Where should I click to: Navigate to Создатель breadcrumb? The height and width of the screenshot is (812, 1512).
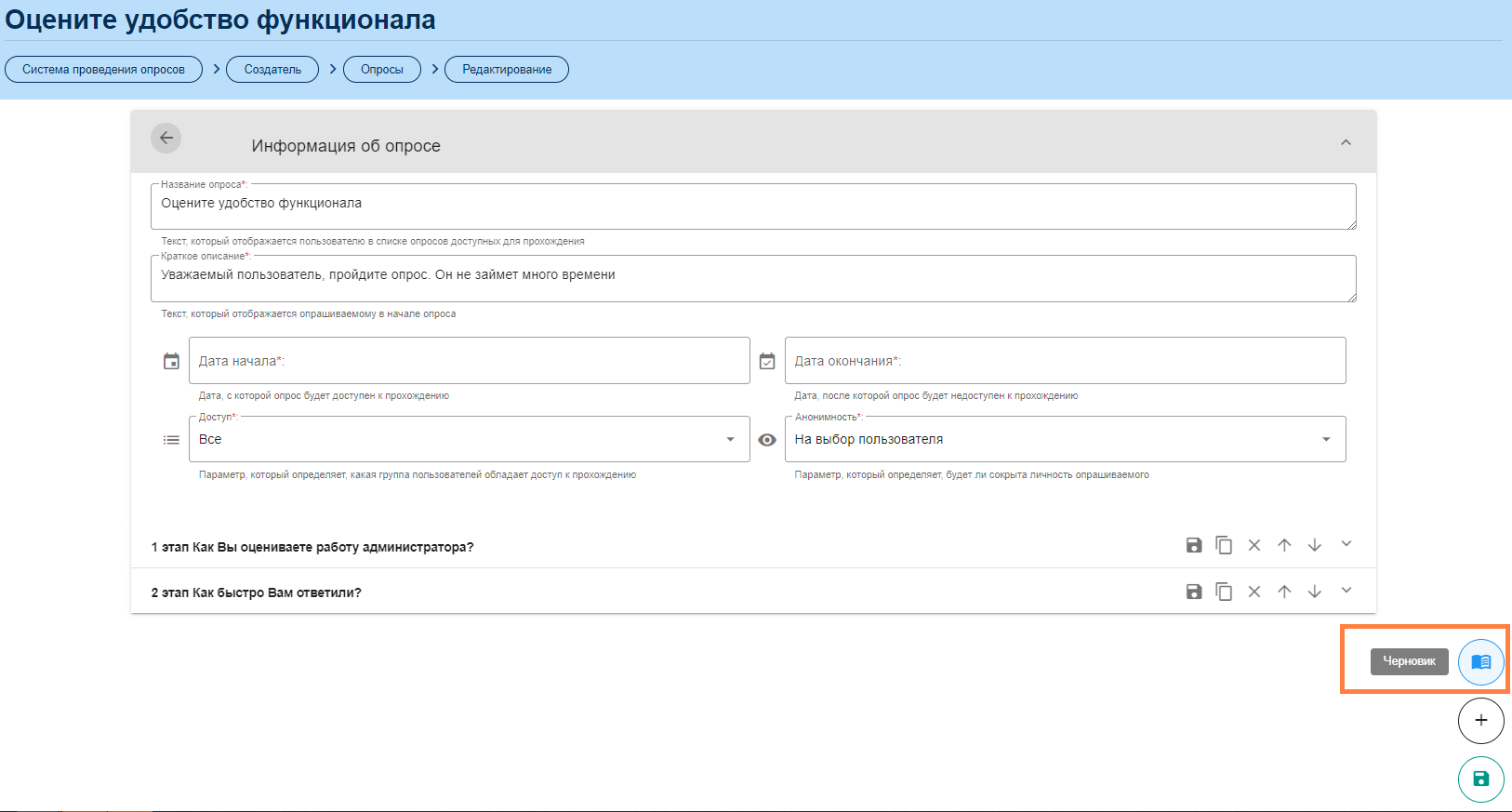tap(272, 70)
